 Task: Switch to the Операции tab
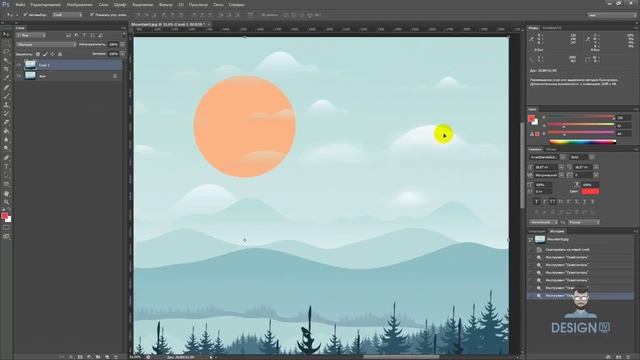click(537, 231)
